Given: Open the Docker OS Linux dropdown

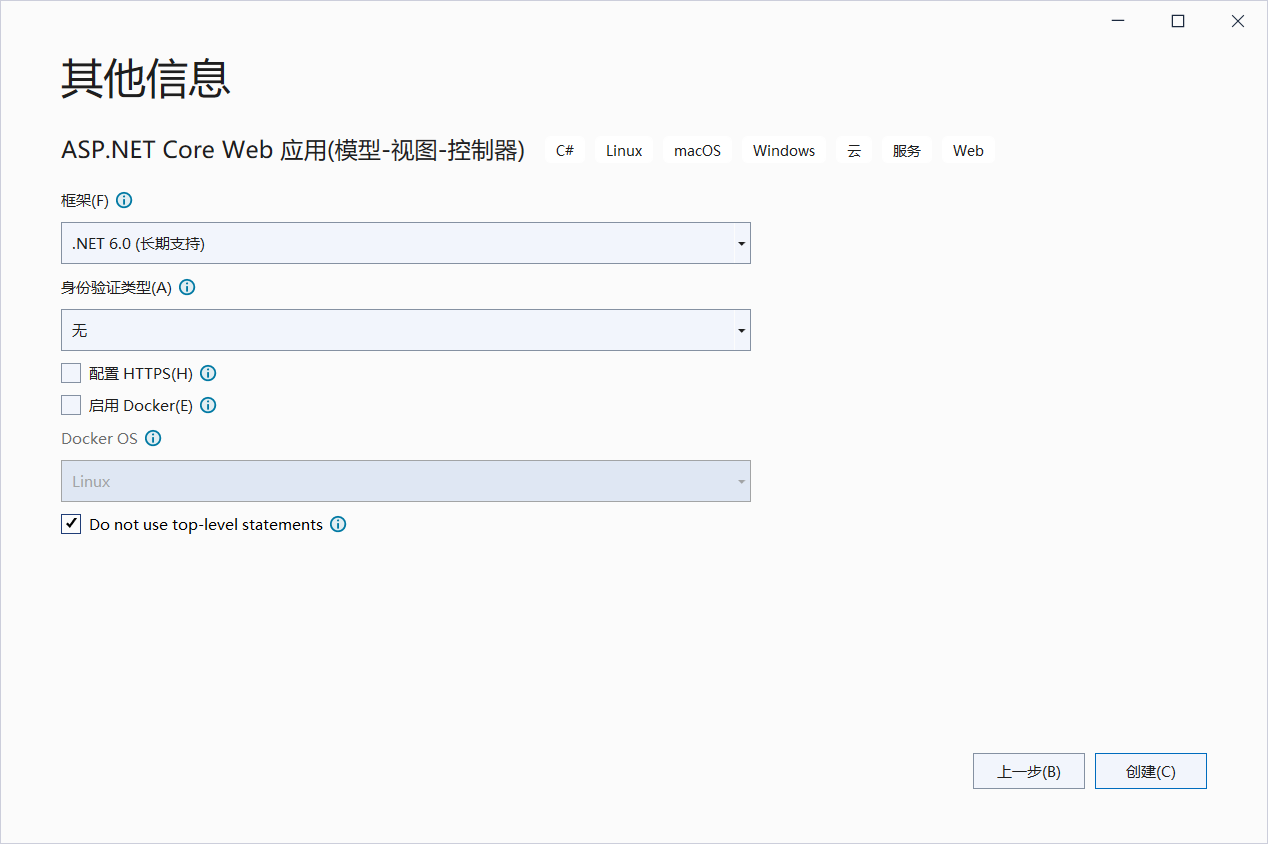Looking at the screenshot, I should (406, 481).
